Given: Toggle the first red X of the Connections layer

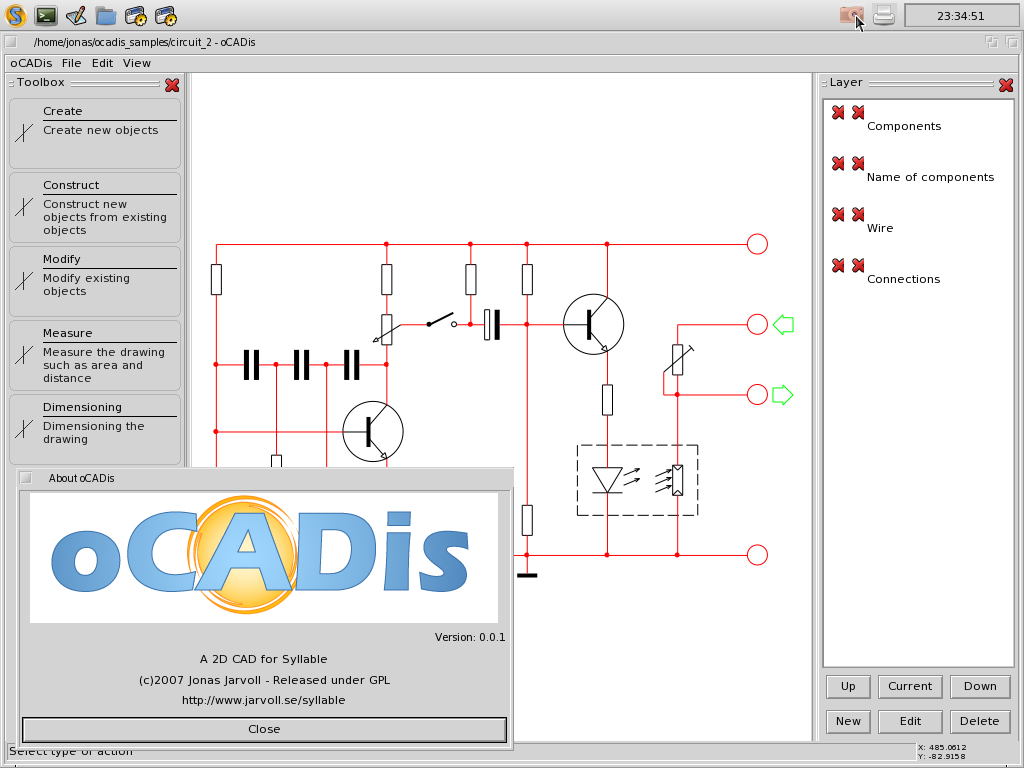Looking at the screenshot, I should [838, 265].
